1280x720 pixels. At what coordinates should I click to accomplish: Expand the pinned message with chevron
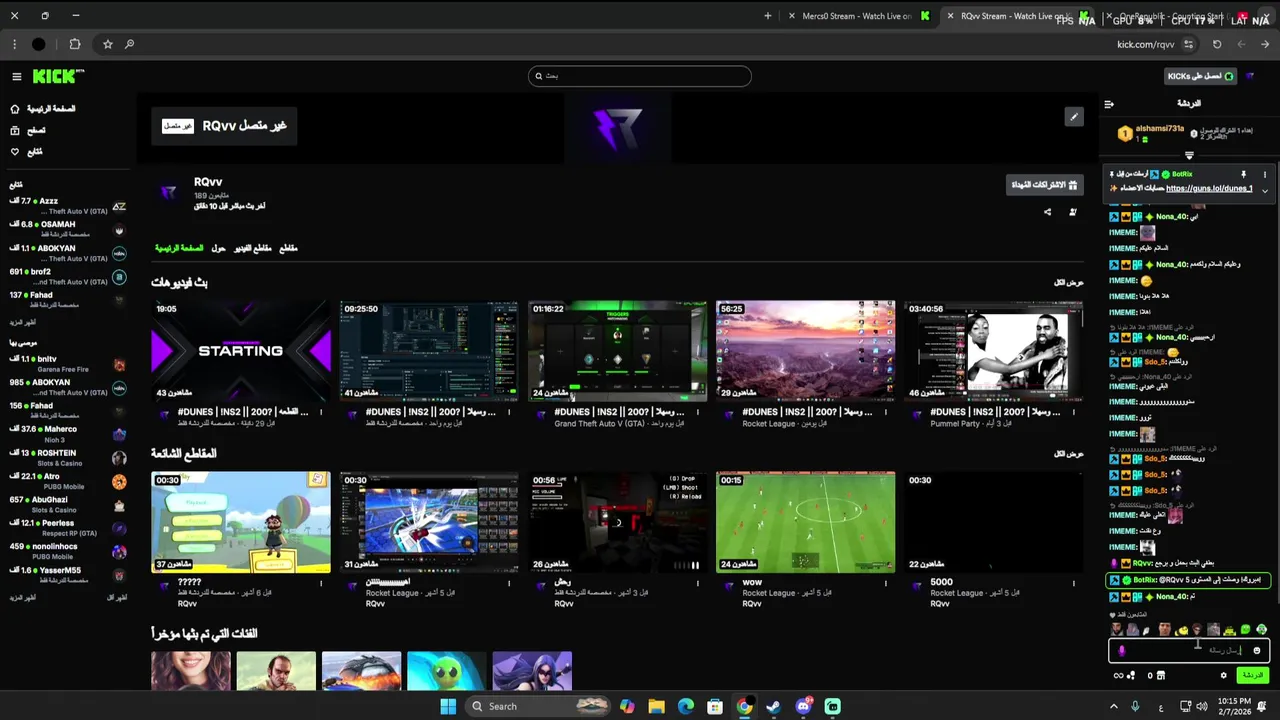(x=1264, y=190)
